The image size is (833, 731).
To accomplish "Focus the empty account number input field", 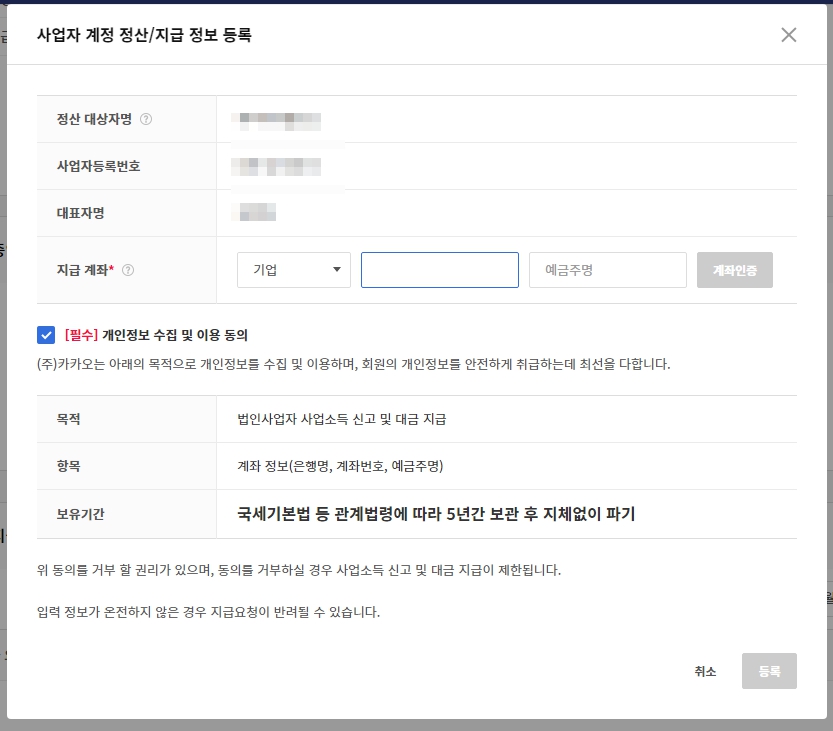I will (x=439, y=269).
